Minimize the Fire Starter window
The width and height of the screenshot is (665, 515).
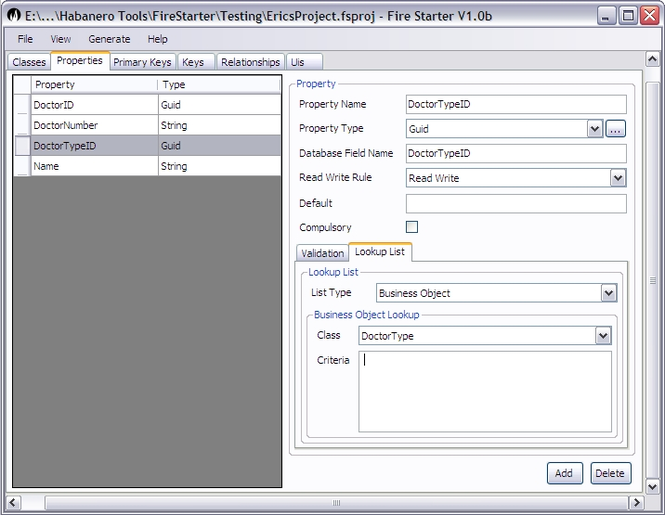(606, 16)
